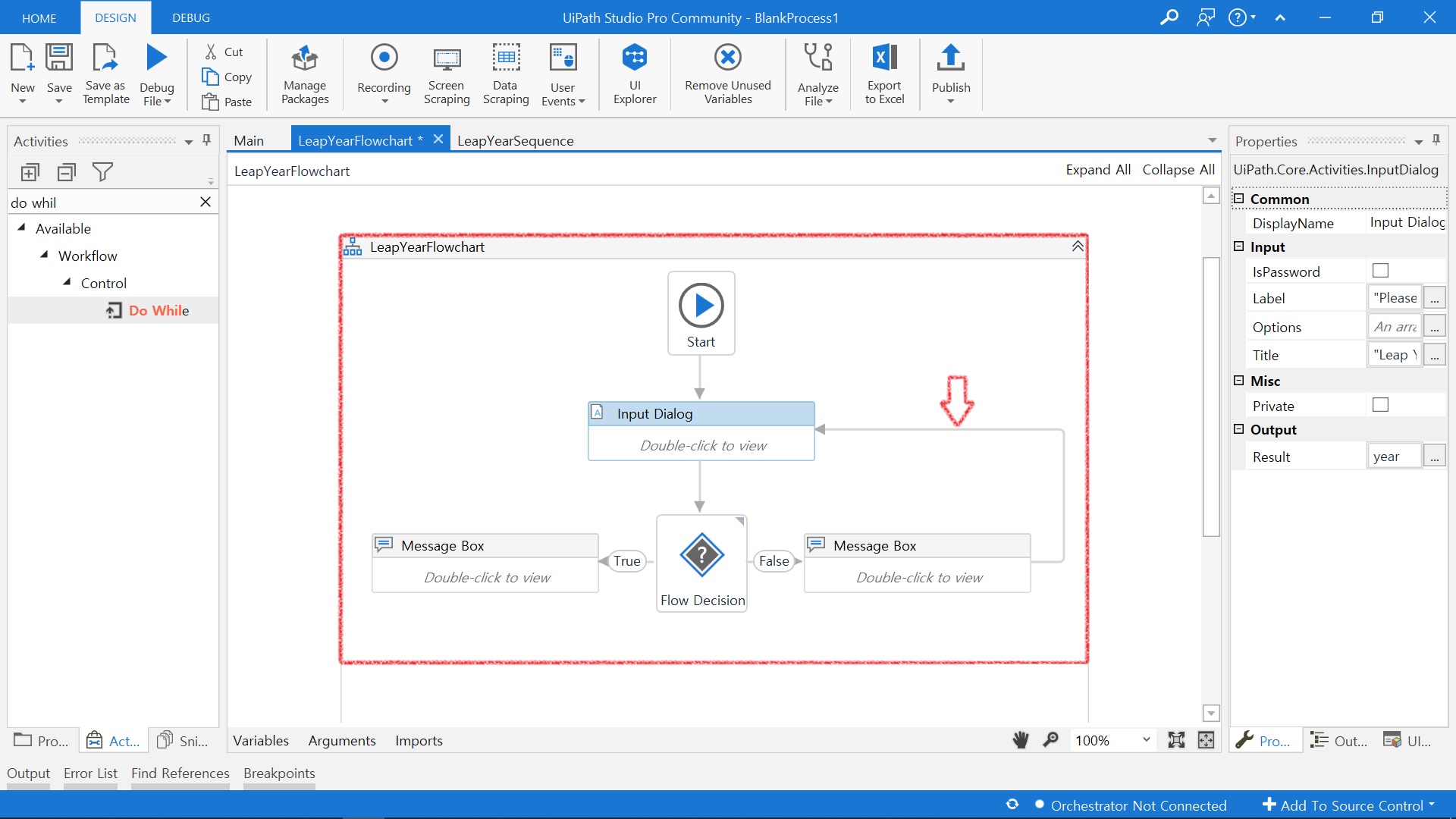Collapse the Common properties section
1456x819 pixels.
point(1239,199)
